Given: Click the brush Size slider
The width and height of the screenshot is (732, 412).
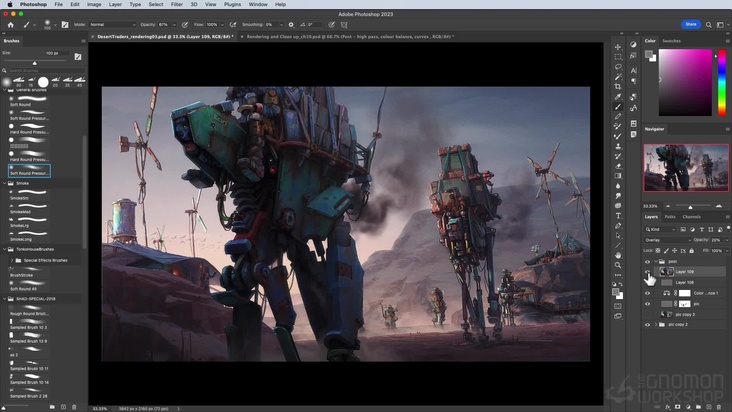Looking at the screenshot, I should [x=35, y=62].
